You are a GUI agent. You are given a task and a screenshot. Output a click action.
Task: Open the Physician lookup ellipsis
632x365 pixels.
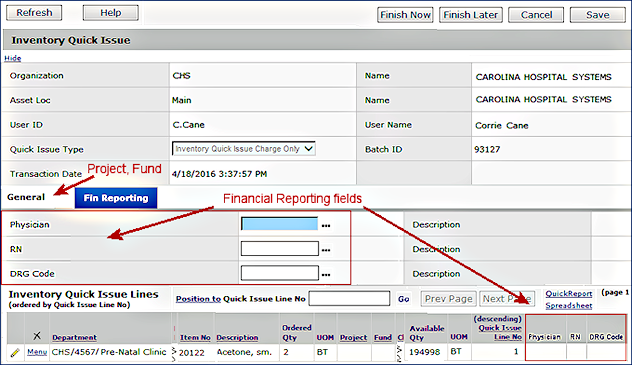coord(326,226)
